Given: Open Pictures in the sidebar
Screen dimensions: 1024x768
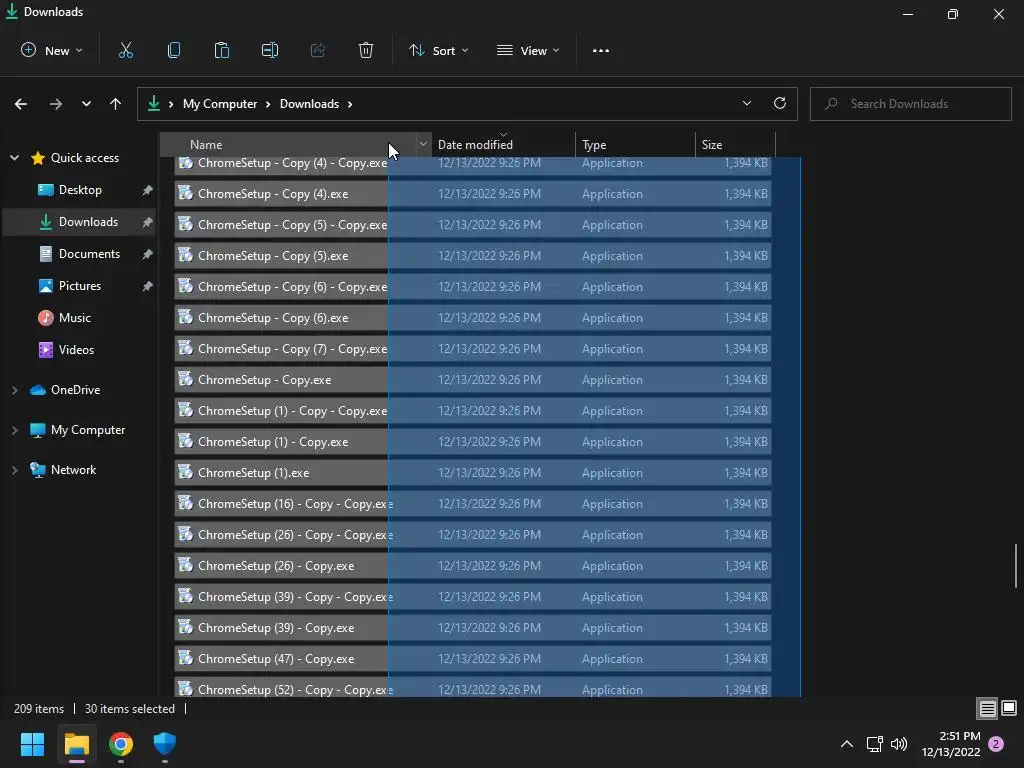Looking at the screenshot, I should [80, 286].
